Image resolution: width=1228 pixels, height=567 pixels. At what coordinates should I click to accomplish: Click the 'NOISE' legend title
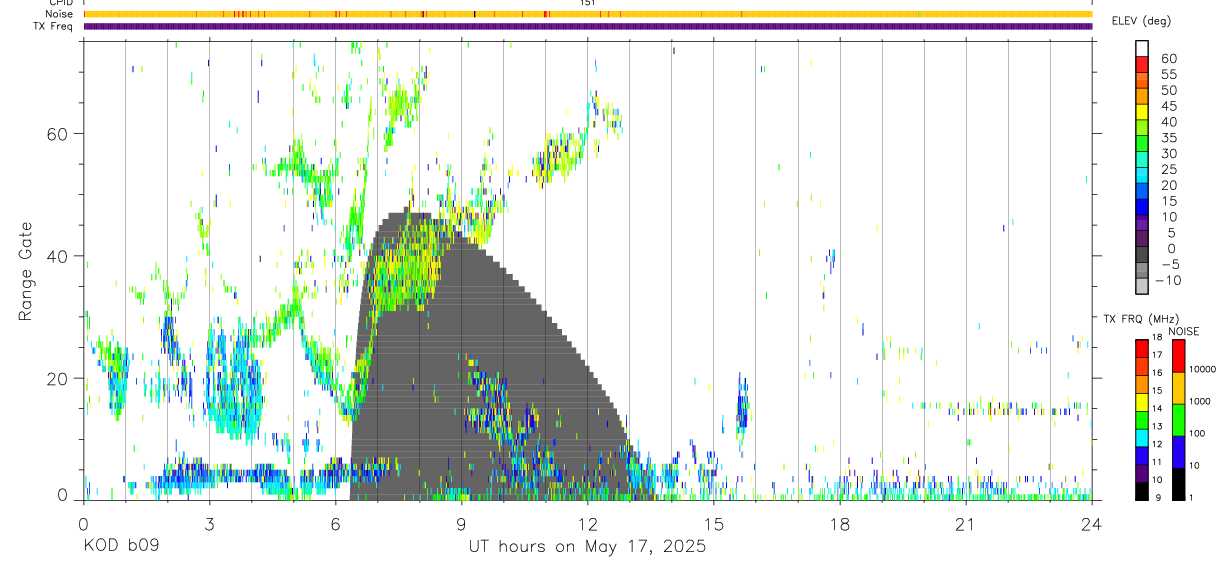tap(1184, 331)
